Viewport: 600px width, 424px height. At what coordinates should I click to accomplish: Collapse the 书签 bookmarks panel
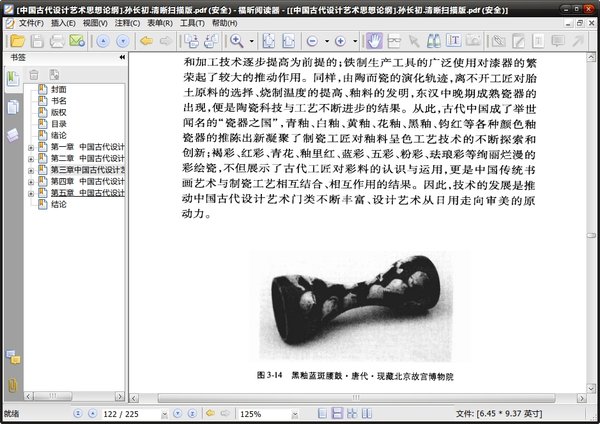coord(122,57)
